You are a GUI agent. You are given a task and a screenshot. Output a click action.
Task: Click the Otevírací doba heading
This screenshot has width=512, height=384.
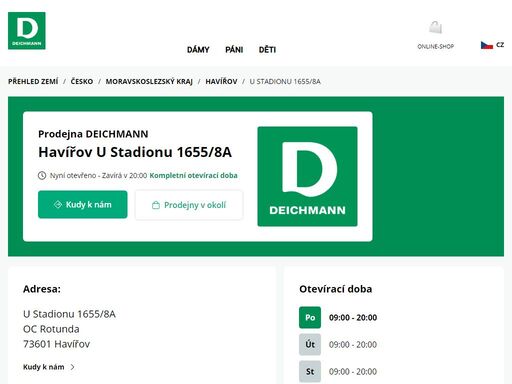tap(336, 289)
